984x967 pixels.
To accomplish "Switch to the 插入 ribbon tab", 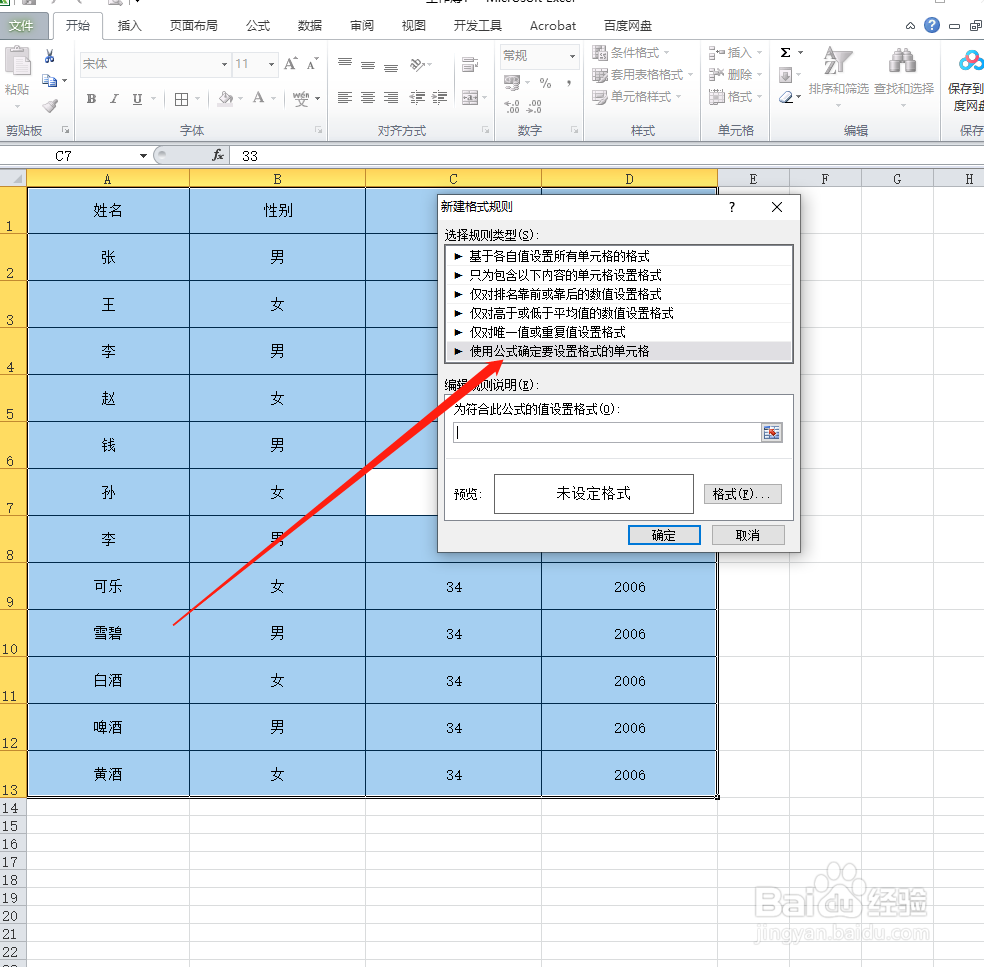I will [x=131, y=25].
